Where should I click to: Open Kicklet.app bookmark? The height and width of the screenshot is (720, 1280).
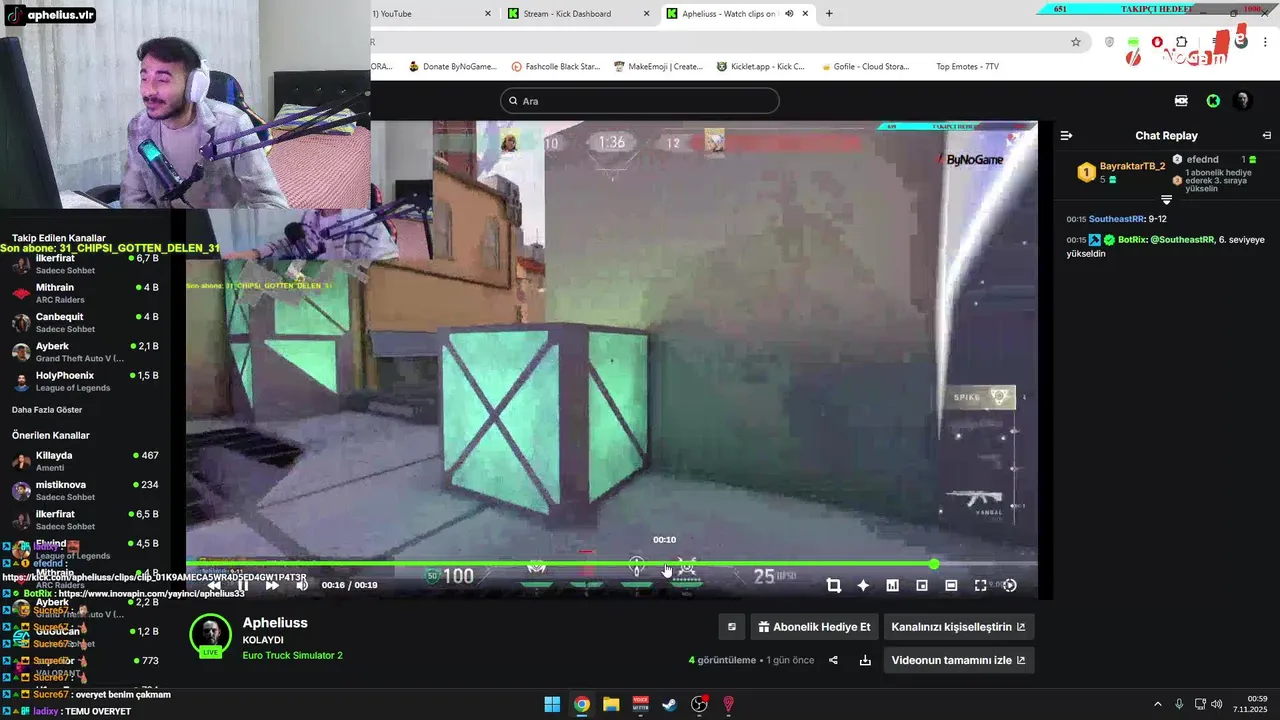[x=760, y=67]
